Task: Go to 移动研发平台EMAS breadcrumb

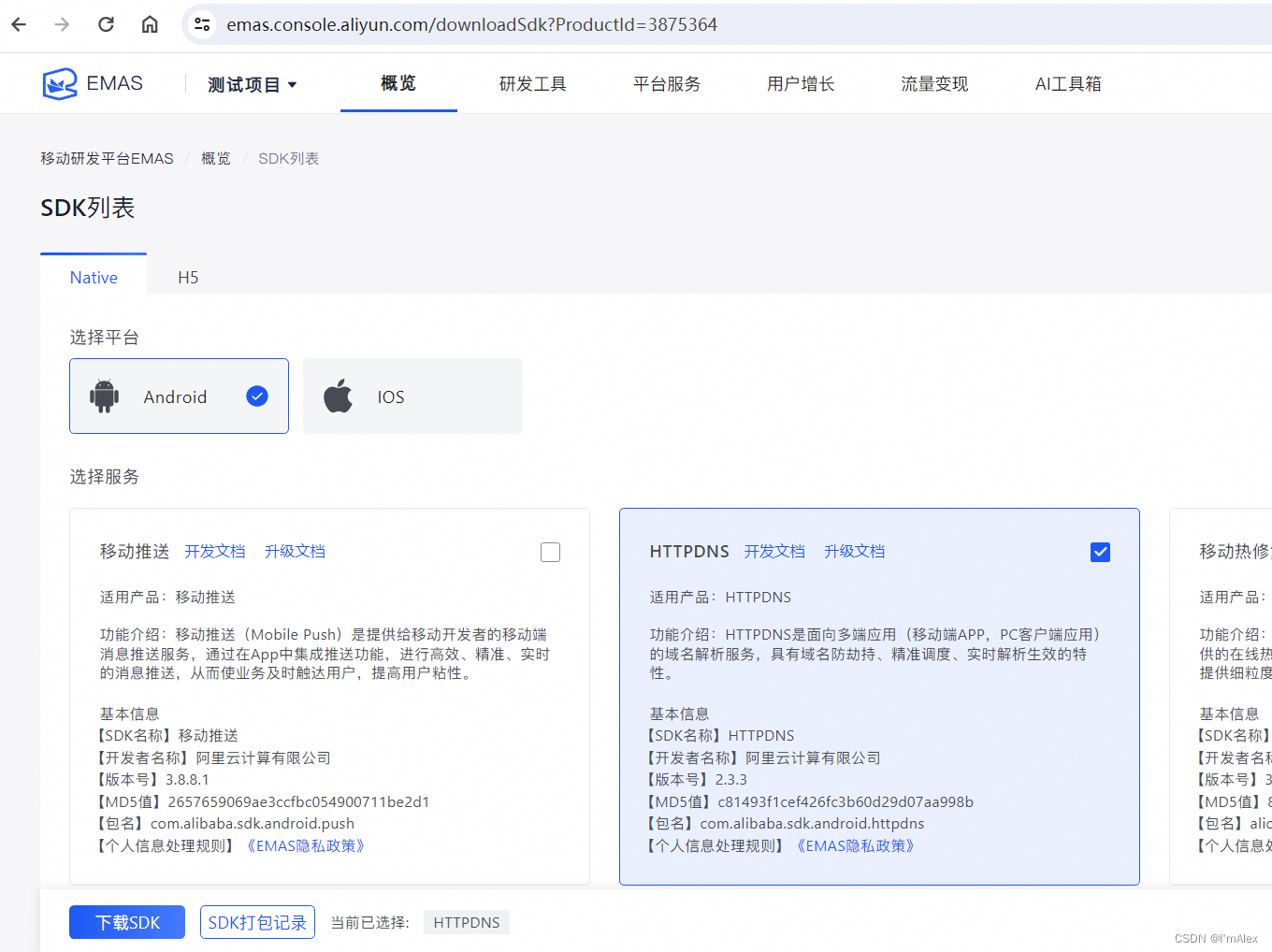Action: click(x=107, y=158)
